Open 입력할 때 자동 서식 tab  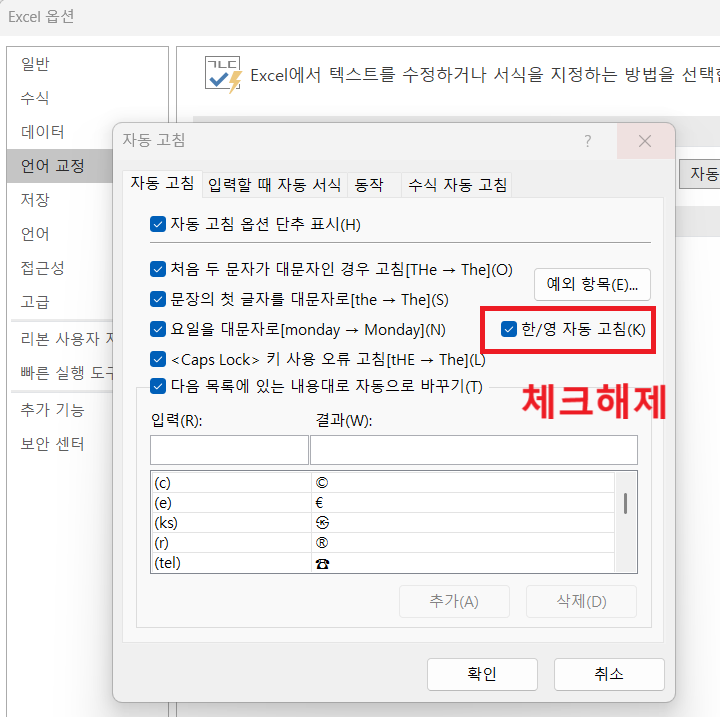tap(274, 185)
